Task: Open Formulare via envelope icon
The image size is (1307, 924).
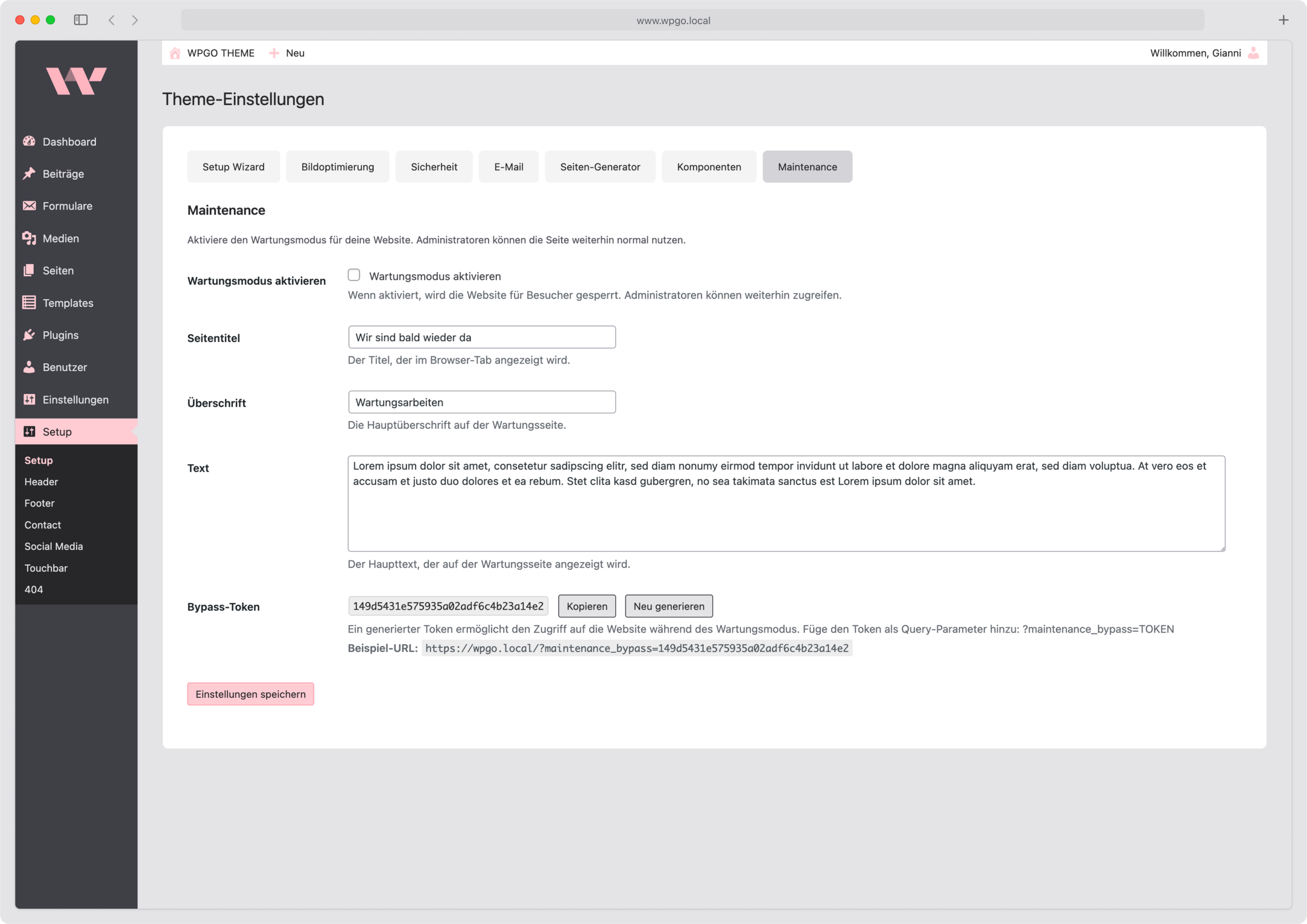Action: (29, 206)
